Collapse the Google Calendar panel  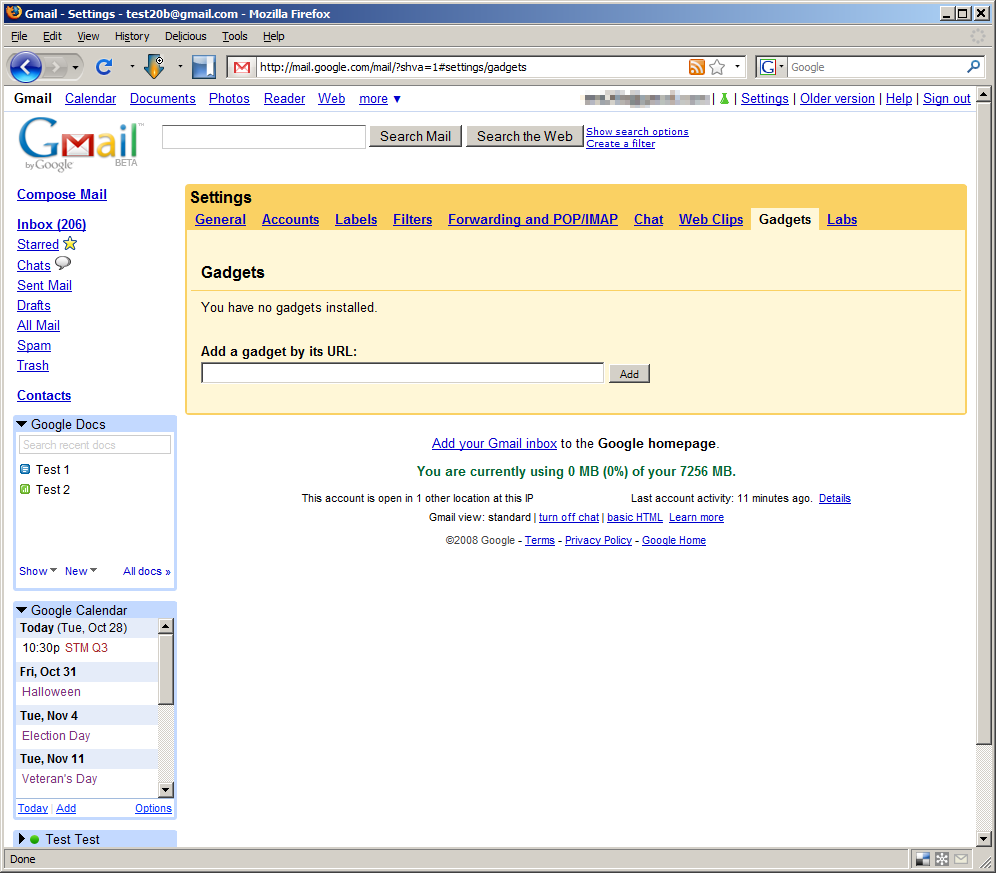coord(22,610)
